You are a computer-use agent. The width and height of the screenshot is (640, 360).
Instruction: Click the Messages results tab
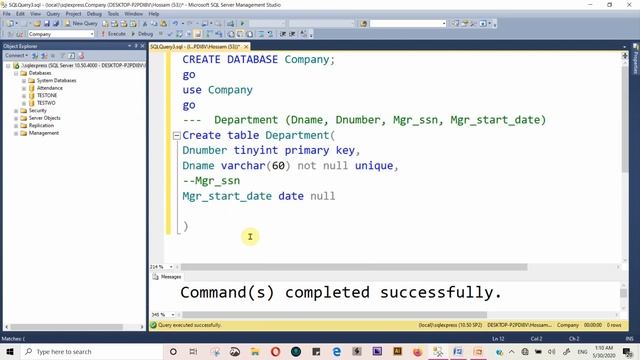[x=167, y=277]
